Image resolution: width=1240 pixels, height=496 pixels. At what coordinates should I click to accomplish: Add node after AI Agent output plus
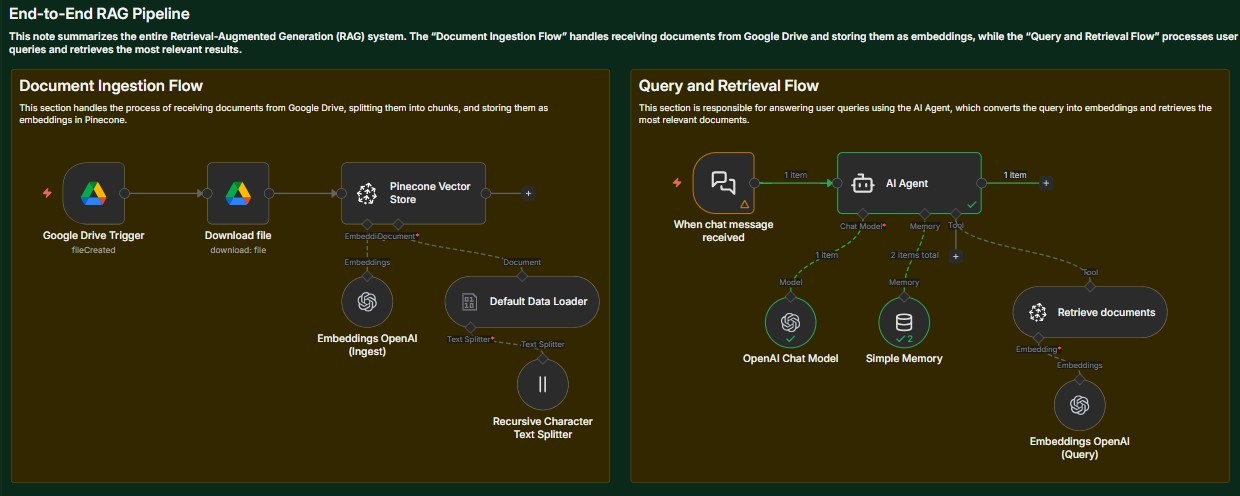point(1045,183)
